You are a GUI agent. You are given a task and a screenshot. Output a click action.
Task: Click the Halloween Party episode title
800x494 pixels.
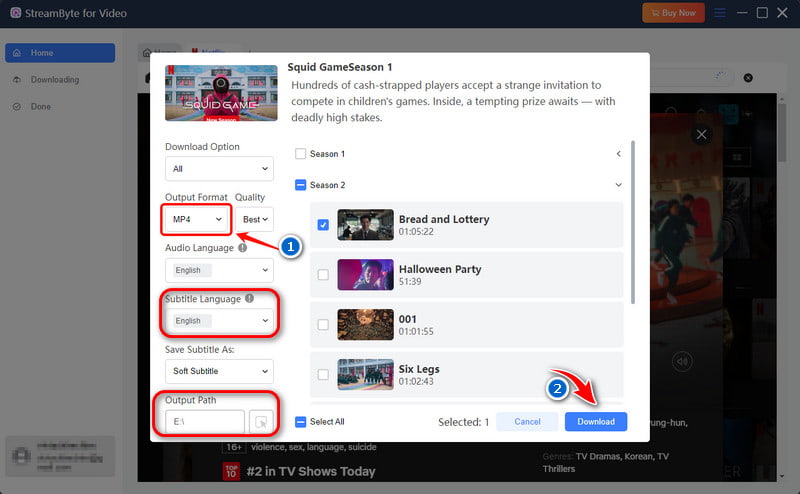tap(440, 269)
